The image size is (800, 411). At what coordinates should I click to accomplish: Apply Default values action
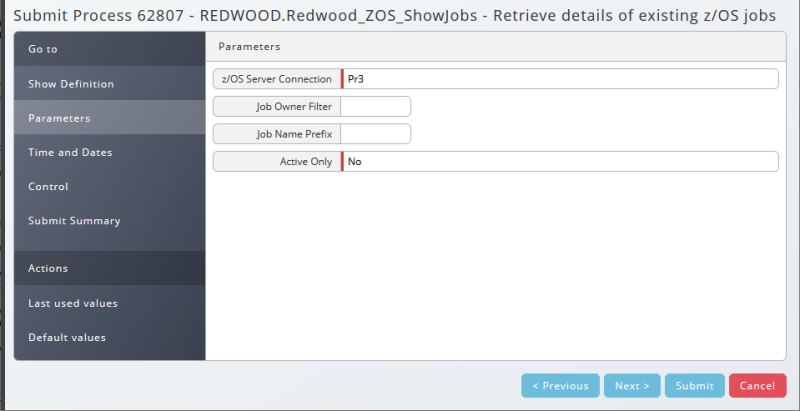coord(110,337)
